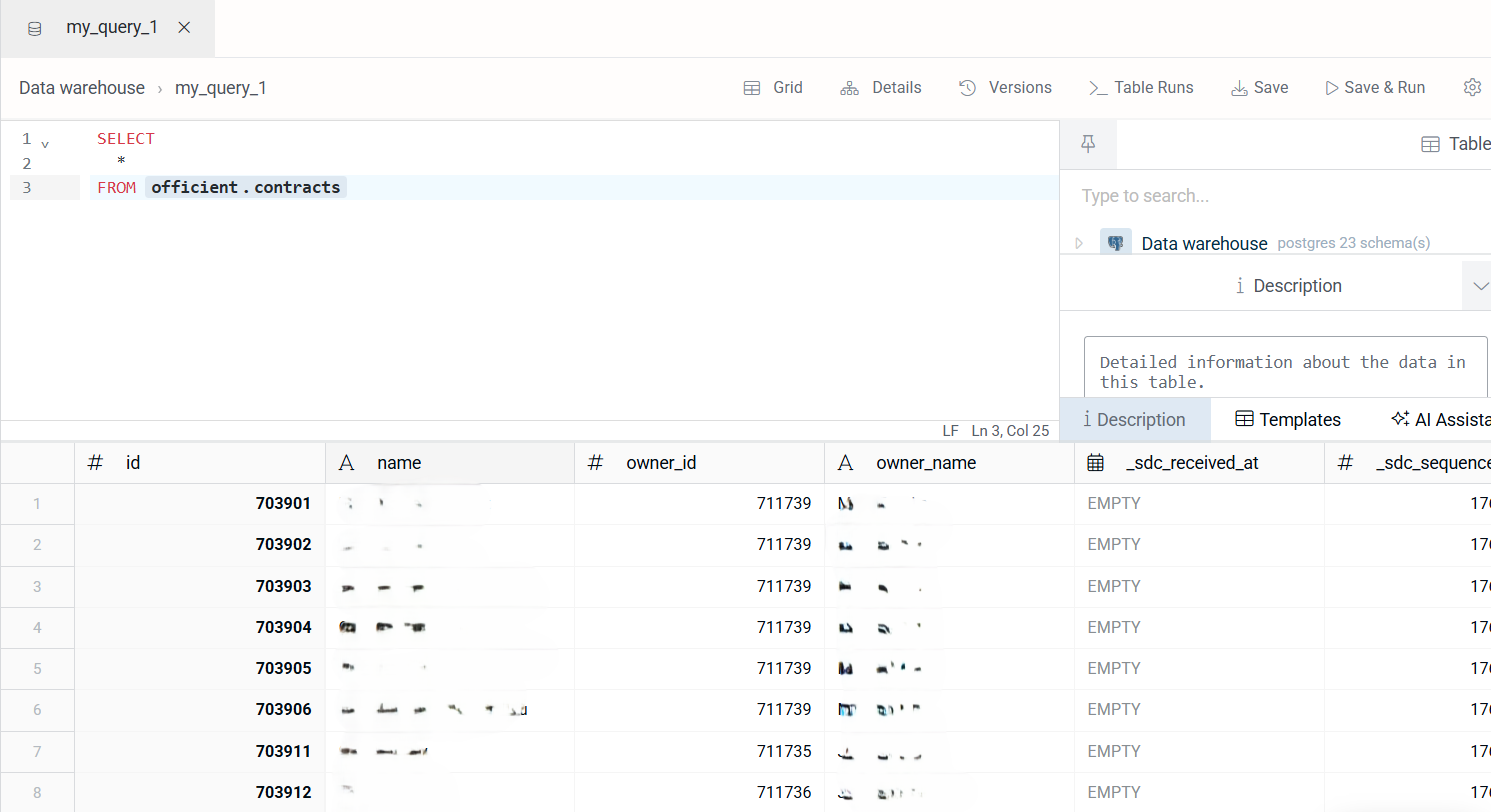Click the owner_name column header
This screenshot has width=1491, height=812.
949,463
